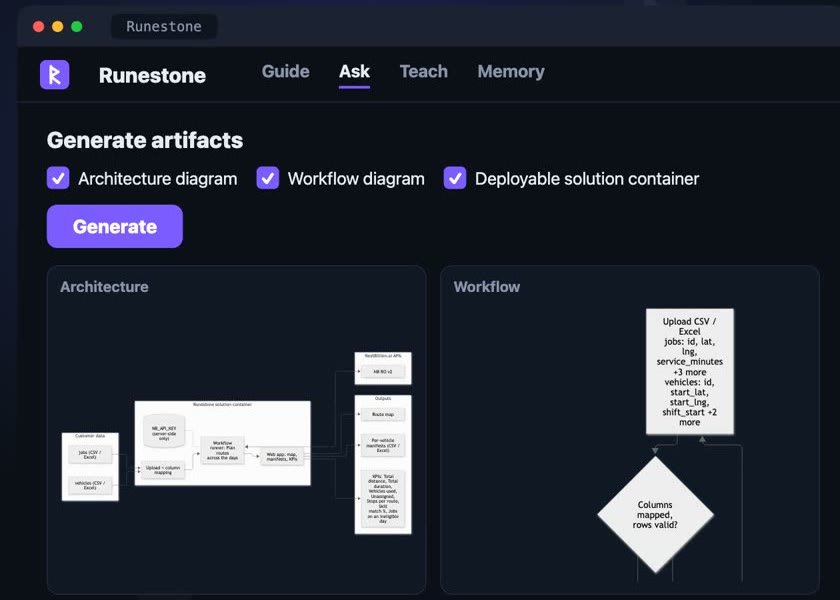The width and height of the screenshot is (840, 600).
Task: Click the Runestone brand name in header
Action: click(152, 75)
